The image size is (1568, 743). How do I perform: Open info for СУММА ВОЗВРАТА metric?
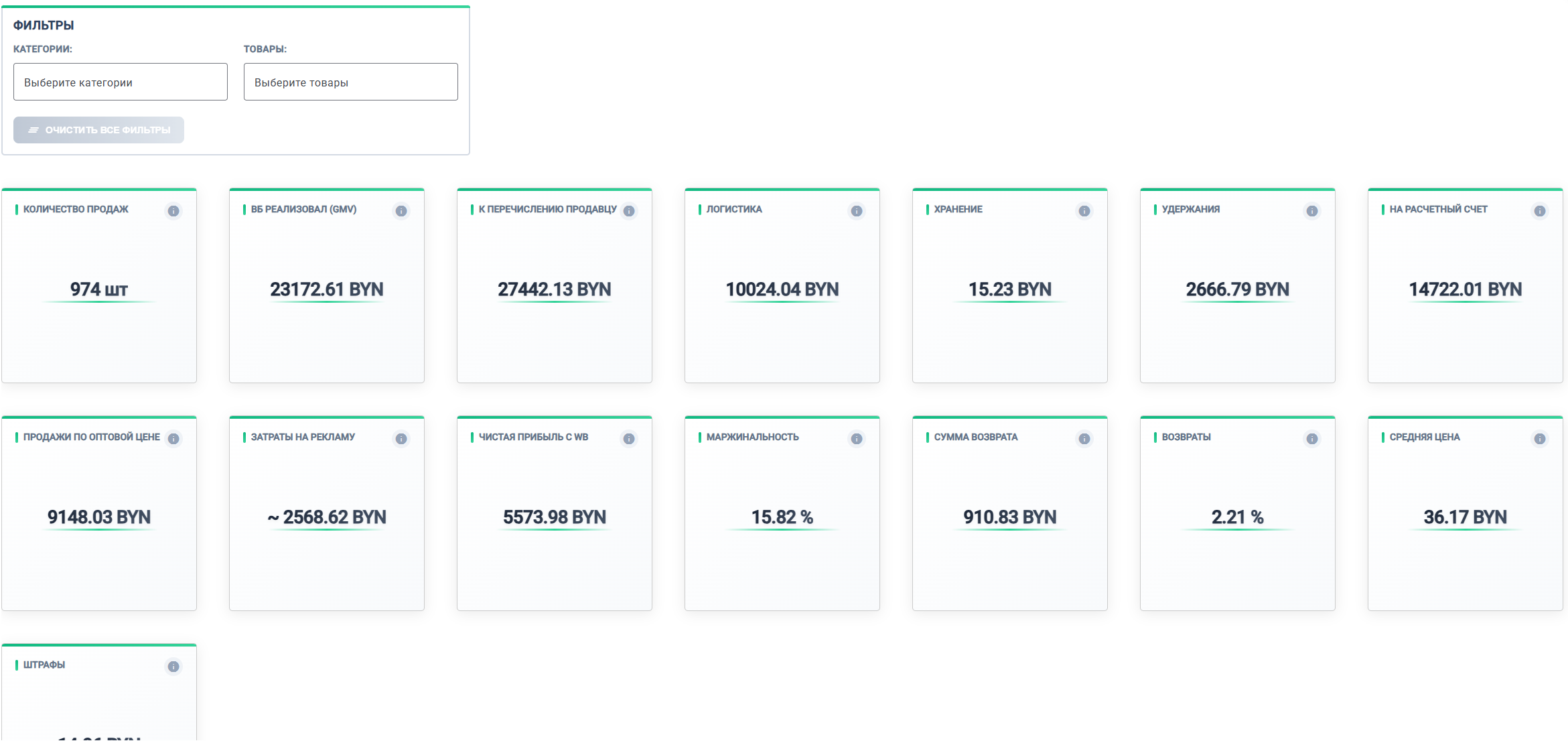tap(1084, 439)
